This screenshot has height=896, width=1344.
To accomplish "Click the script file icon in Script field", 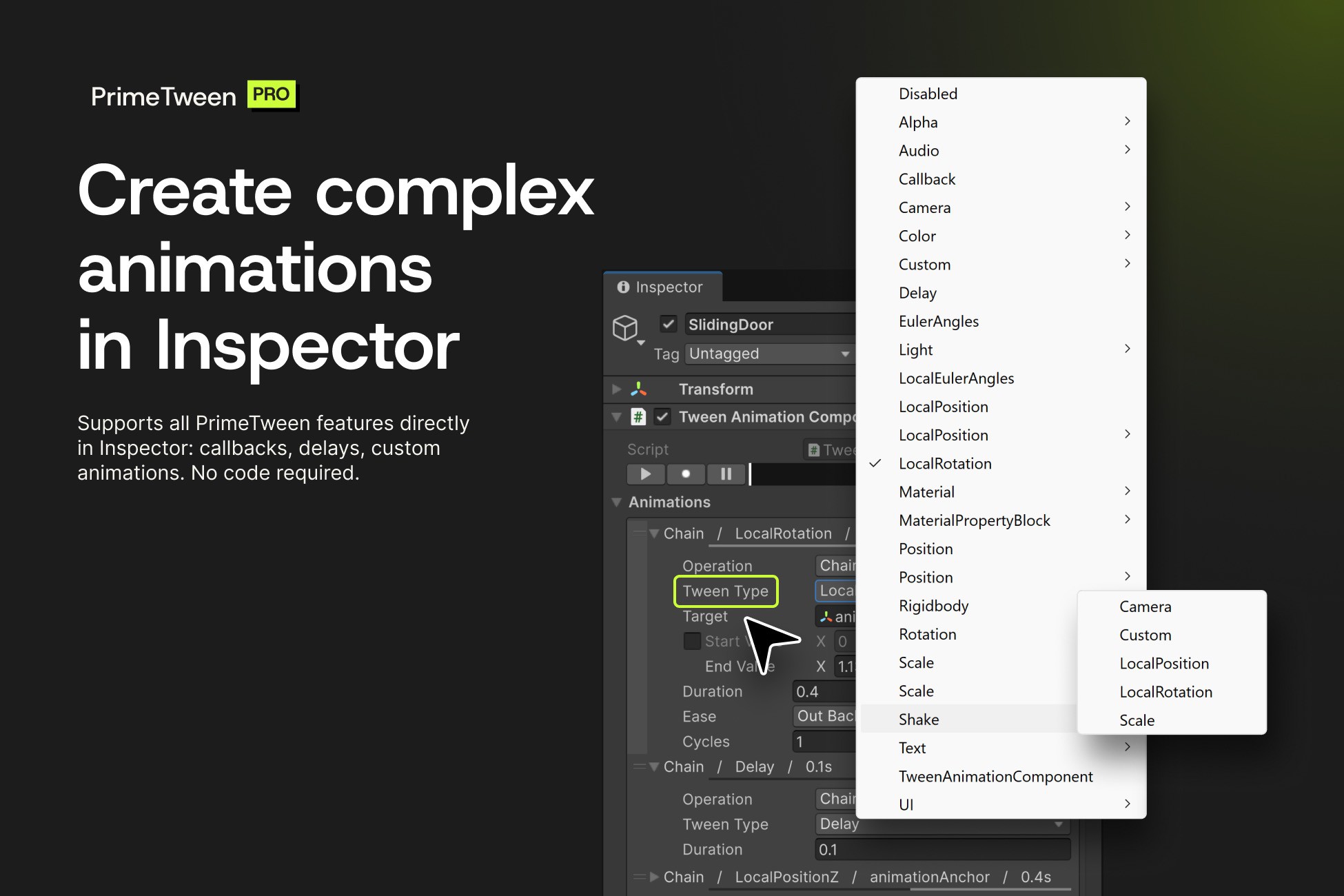I will [814, 450].
